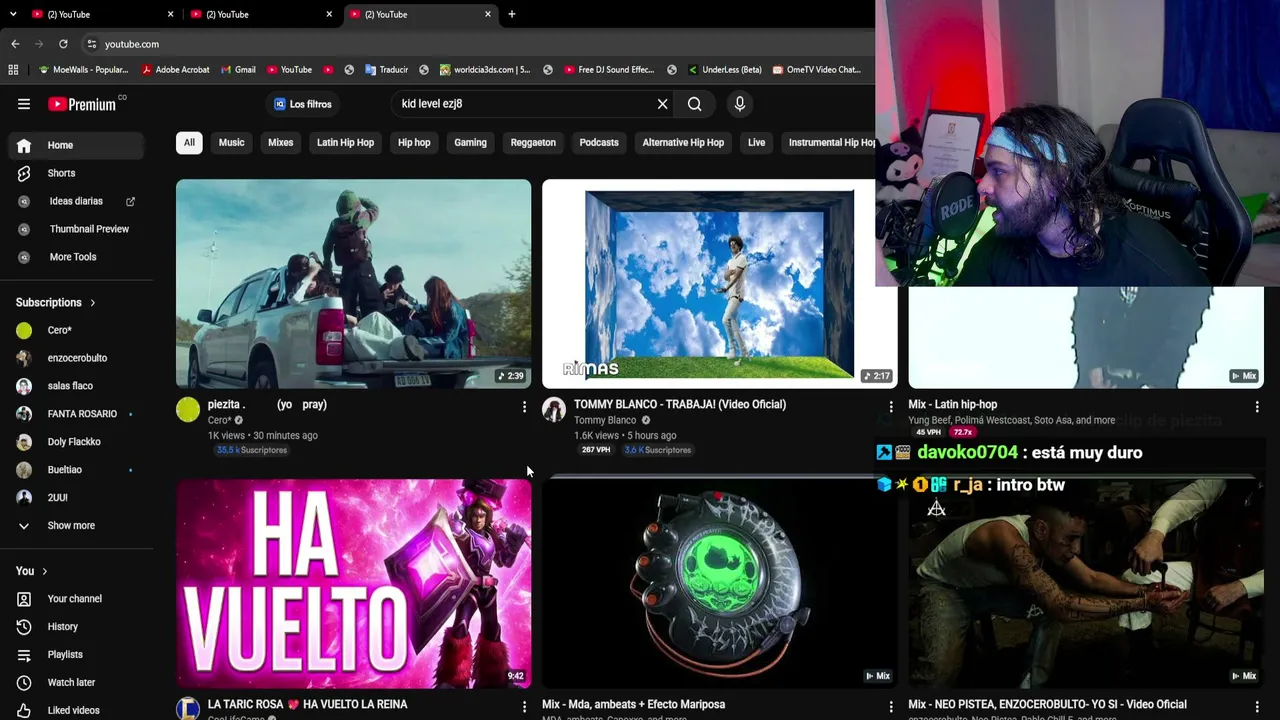Open the MoeWalls bookmark

(x=83, y=70)
